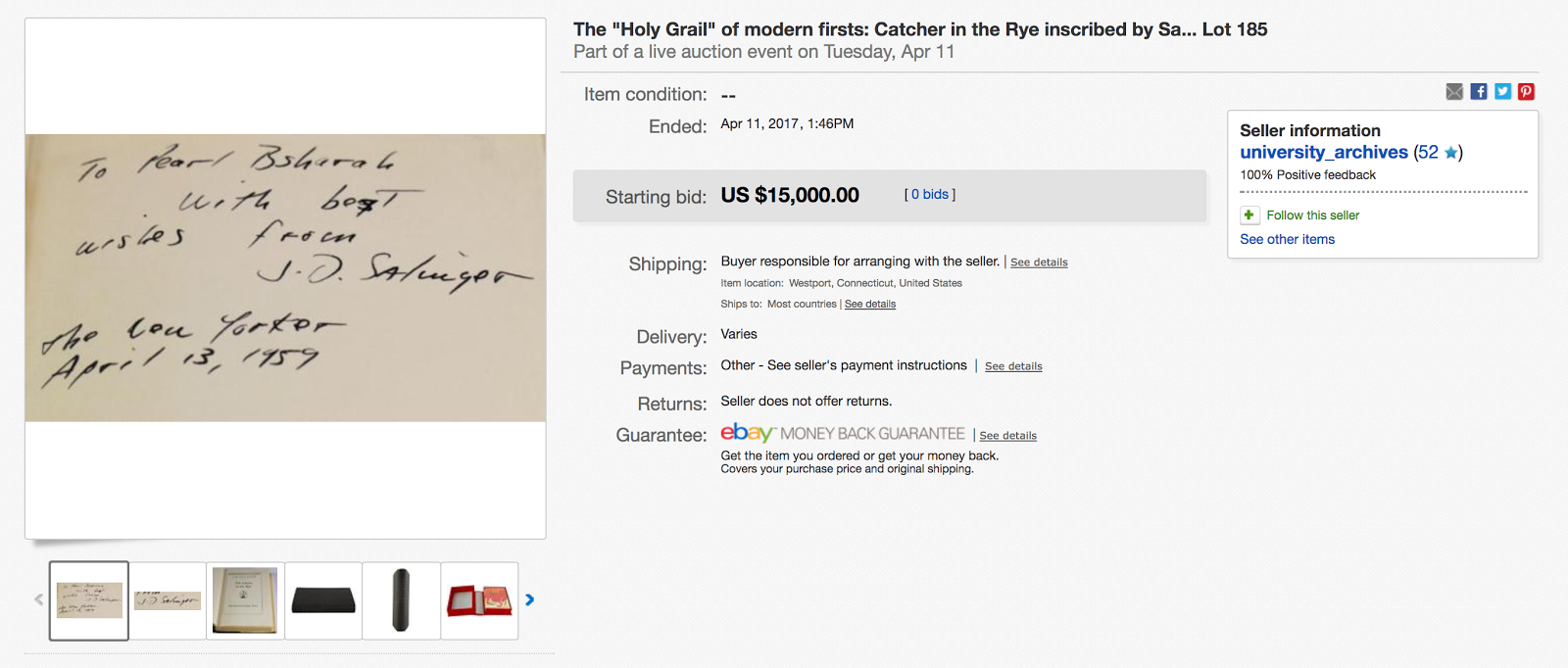Open the 0 bids history link
The width and height of the screenshot is (1568, 668).
point(929,195)
